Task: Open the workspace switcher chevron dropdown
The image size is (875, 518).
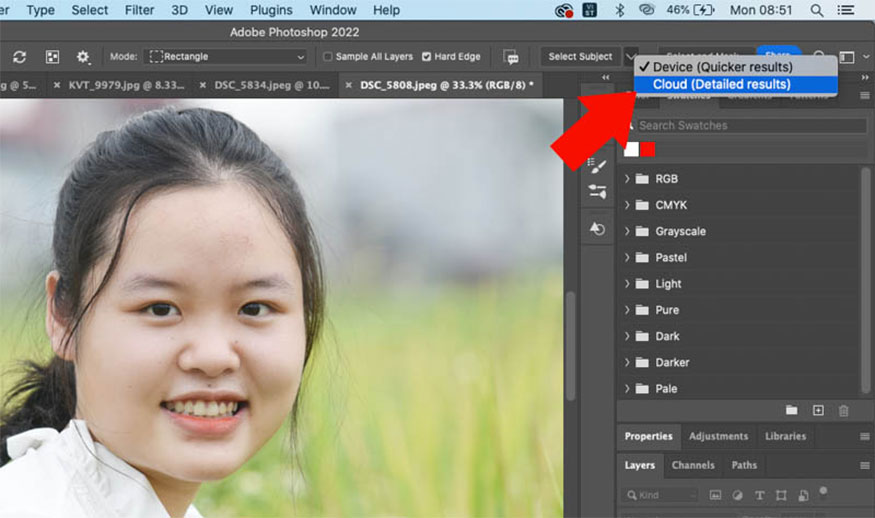Action: click(866, 57)
